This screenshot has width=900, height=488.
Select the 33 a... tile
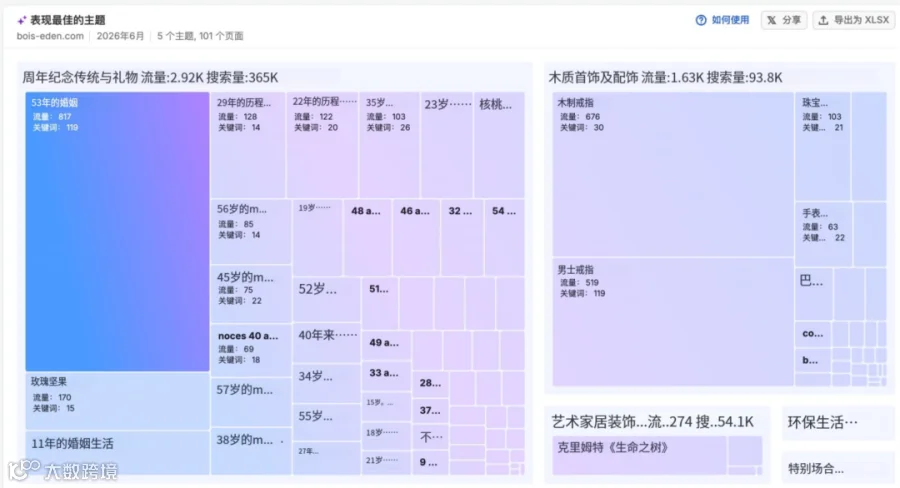point(386,376)
